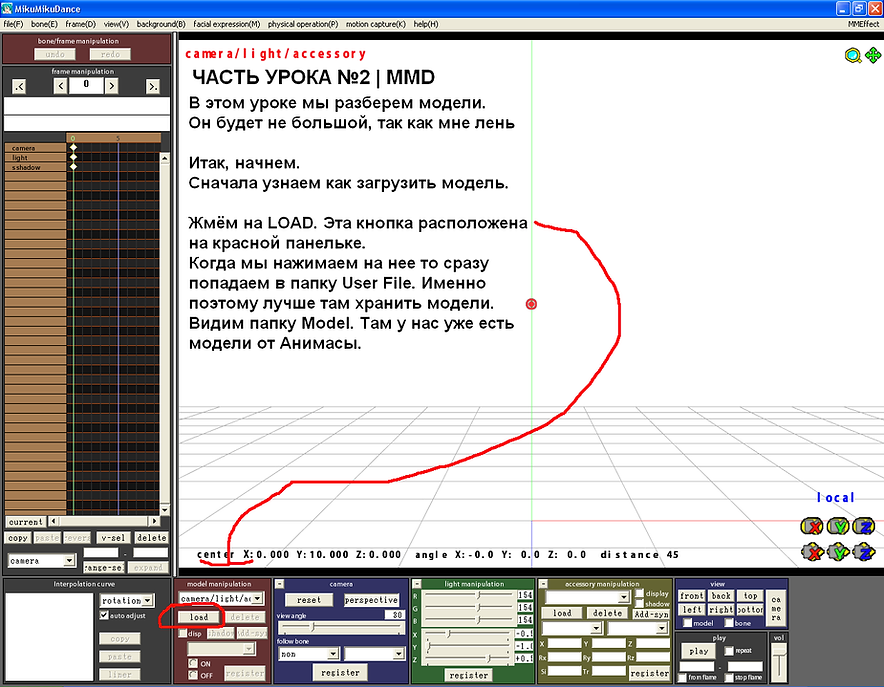Toggle the disp checkbox in model manipulation

point(183,633)
